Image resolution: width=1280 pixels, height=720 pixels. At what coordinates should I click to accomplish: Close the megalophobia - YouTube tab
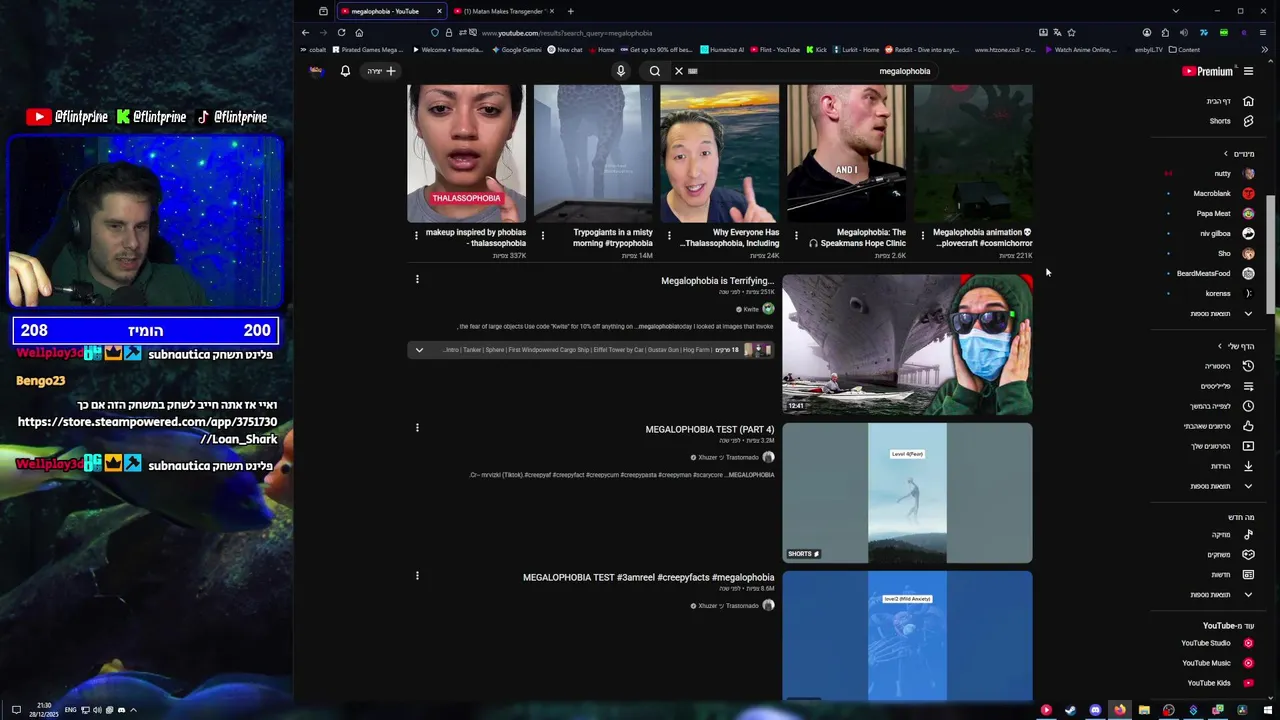point(438,11)
